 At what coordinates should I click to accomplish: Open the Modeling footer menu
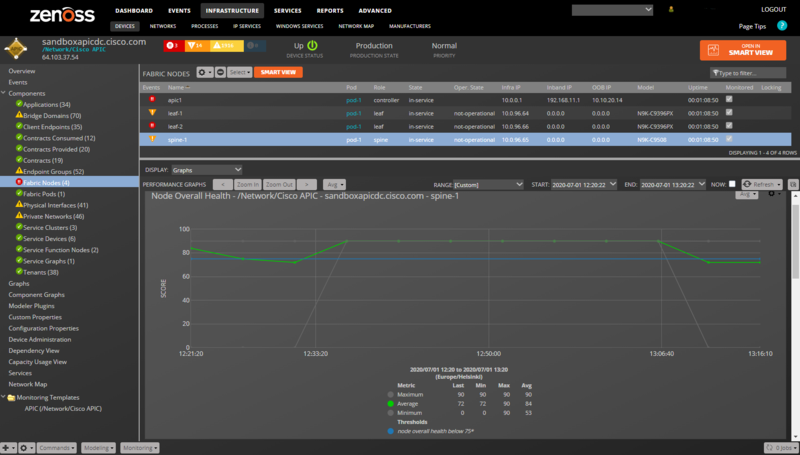[98, 448]
